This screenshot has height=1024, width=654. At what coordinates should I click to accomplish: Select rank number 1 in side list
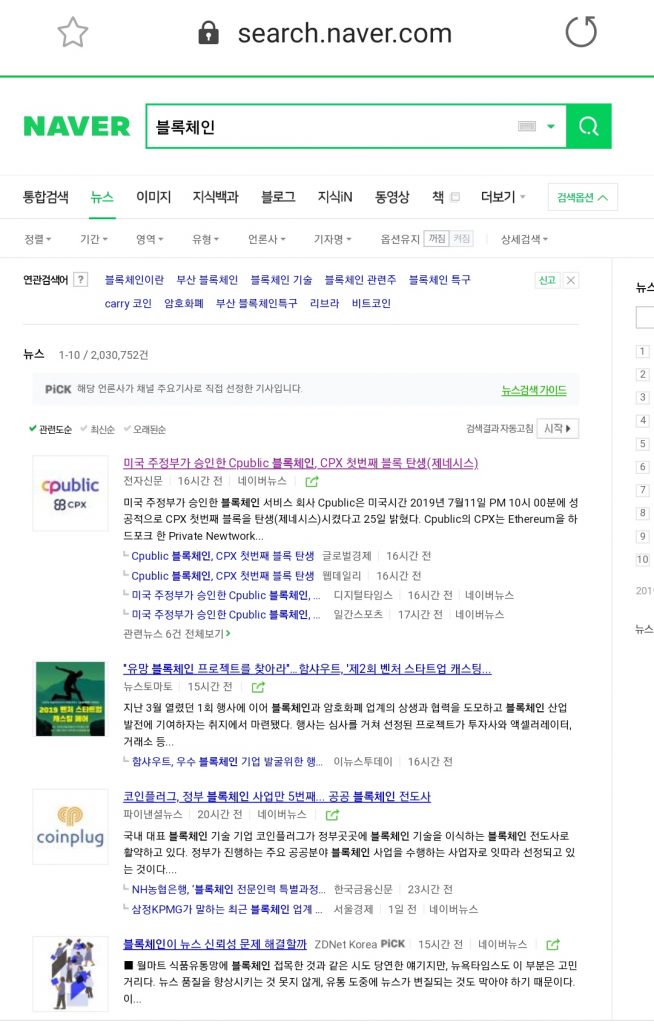tap(642, 351)
